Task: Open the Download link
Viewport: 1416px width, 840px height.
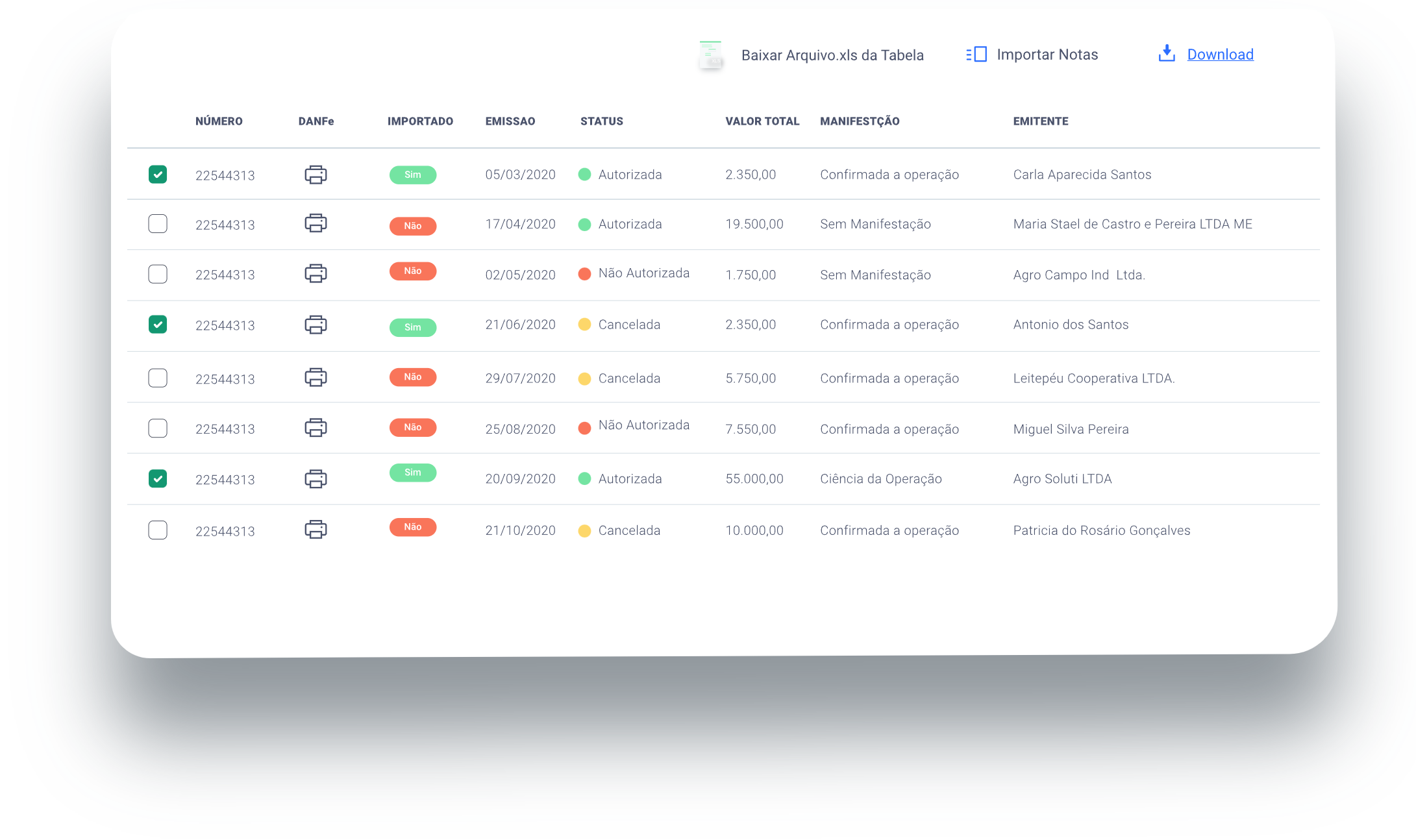Action: 1220,55
